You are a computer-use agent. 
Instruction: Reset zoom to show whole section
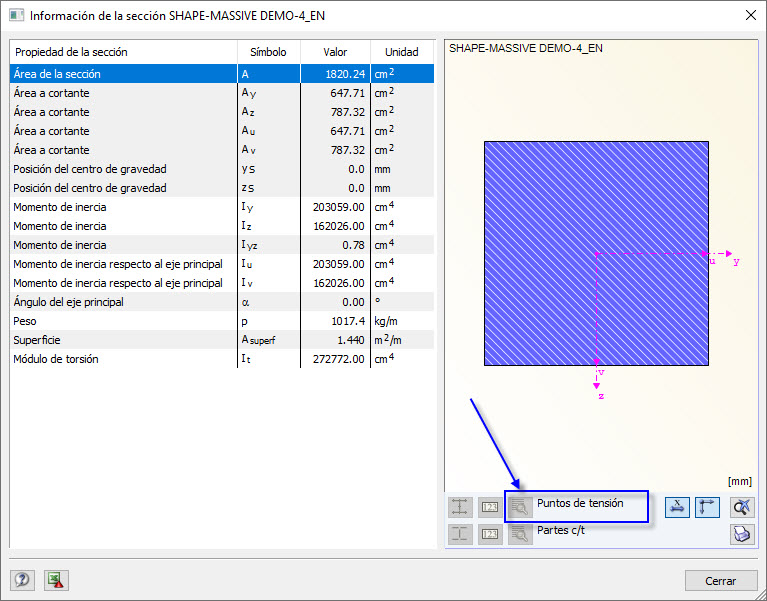click(x=742, y=507)
